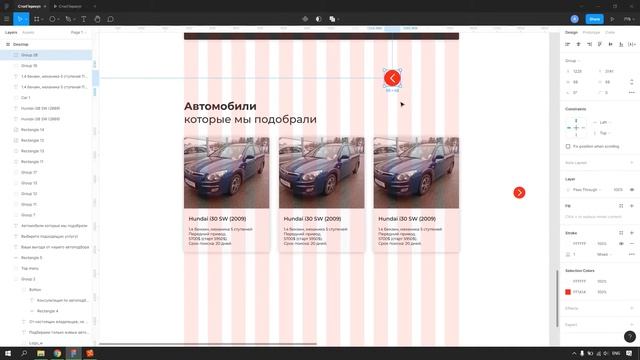Open the zoom level dropdown
Image resolution: width=640 pixels, height=360 pixels.
[628, 19]
